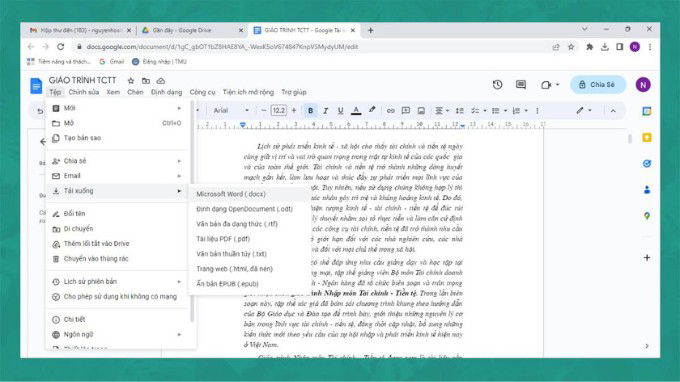Decrease font size with minus
The width and height of the screenshot is (680, 382).
point(263,111)
